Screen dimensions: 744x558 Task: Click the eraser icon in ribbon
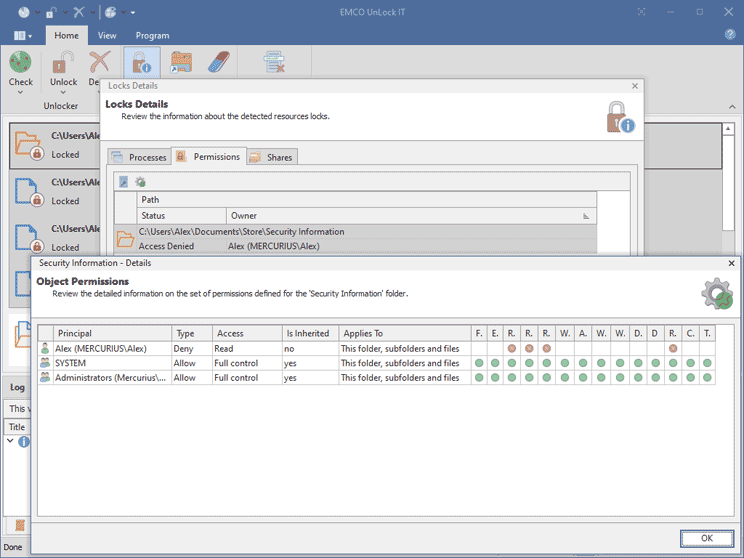(219, 63)
